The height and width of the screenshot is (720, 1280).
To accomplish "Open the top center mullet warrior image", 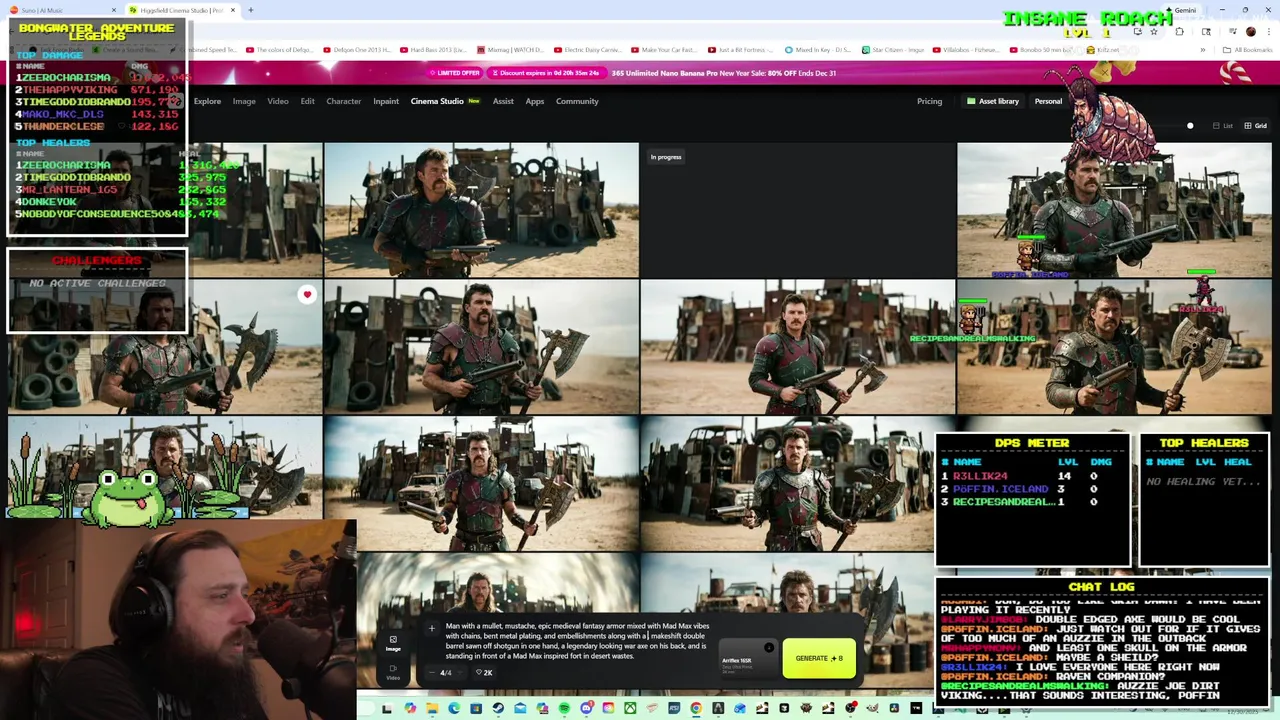I will (x=481, y=209).
